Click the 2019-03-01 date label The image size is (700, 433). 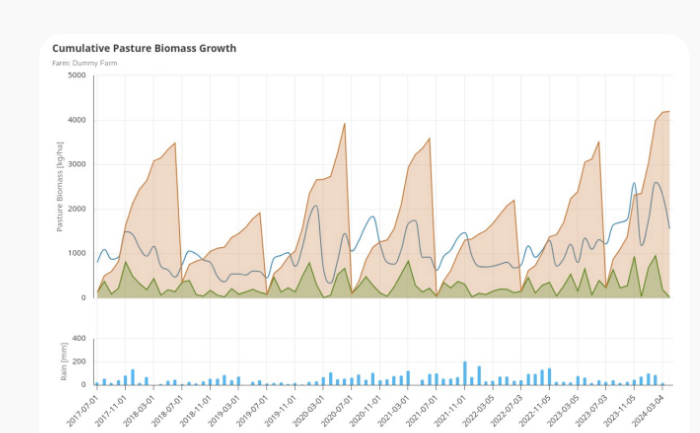pos(224,411)
